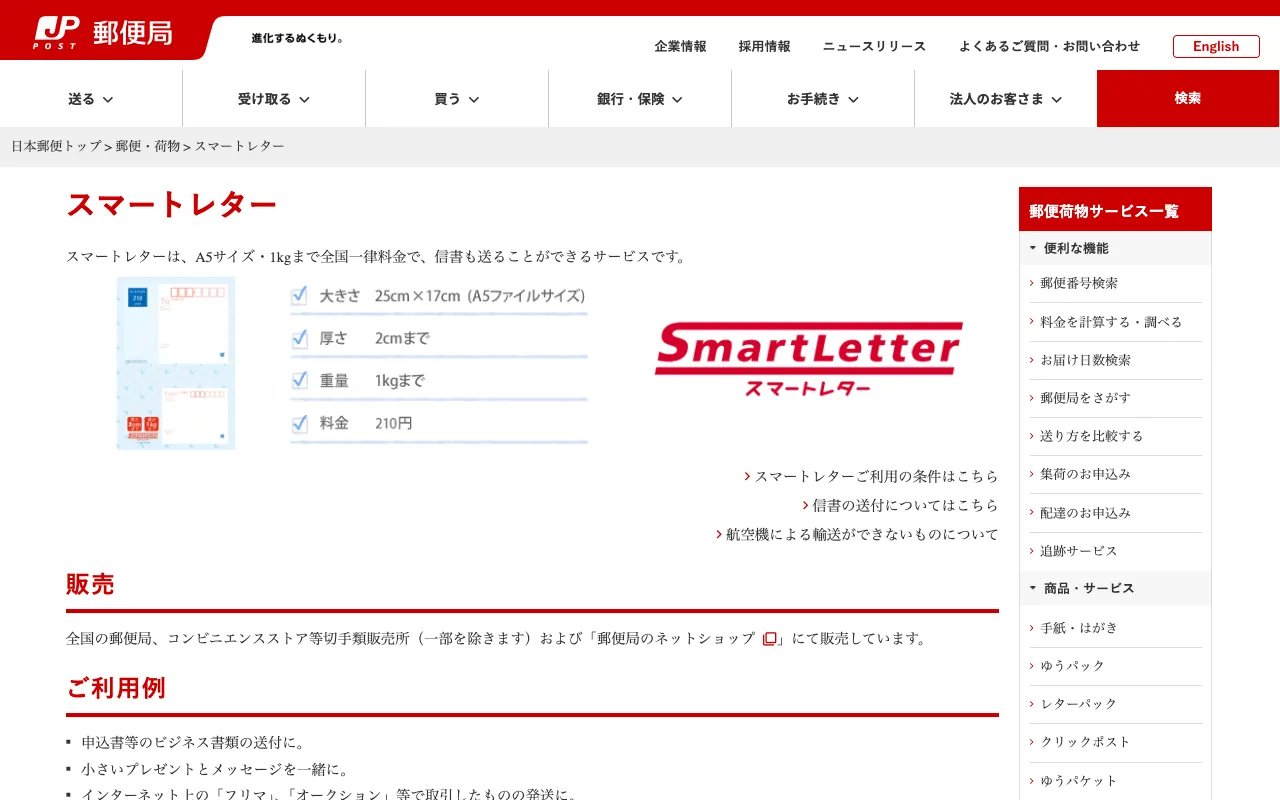Expand the お手続き navigation menu
This screenshot has height=800, width=1280.
click(823, 99)
